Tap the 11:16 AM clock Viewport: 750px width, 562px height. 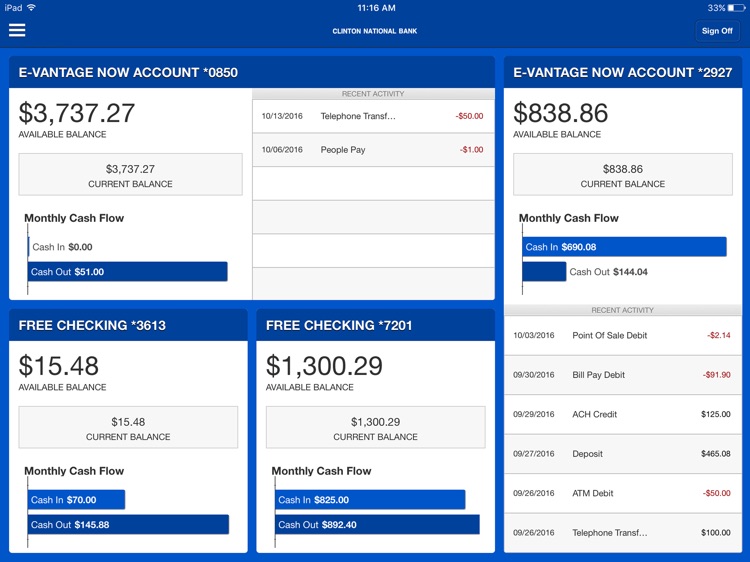click(376, 8)
